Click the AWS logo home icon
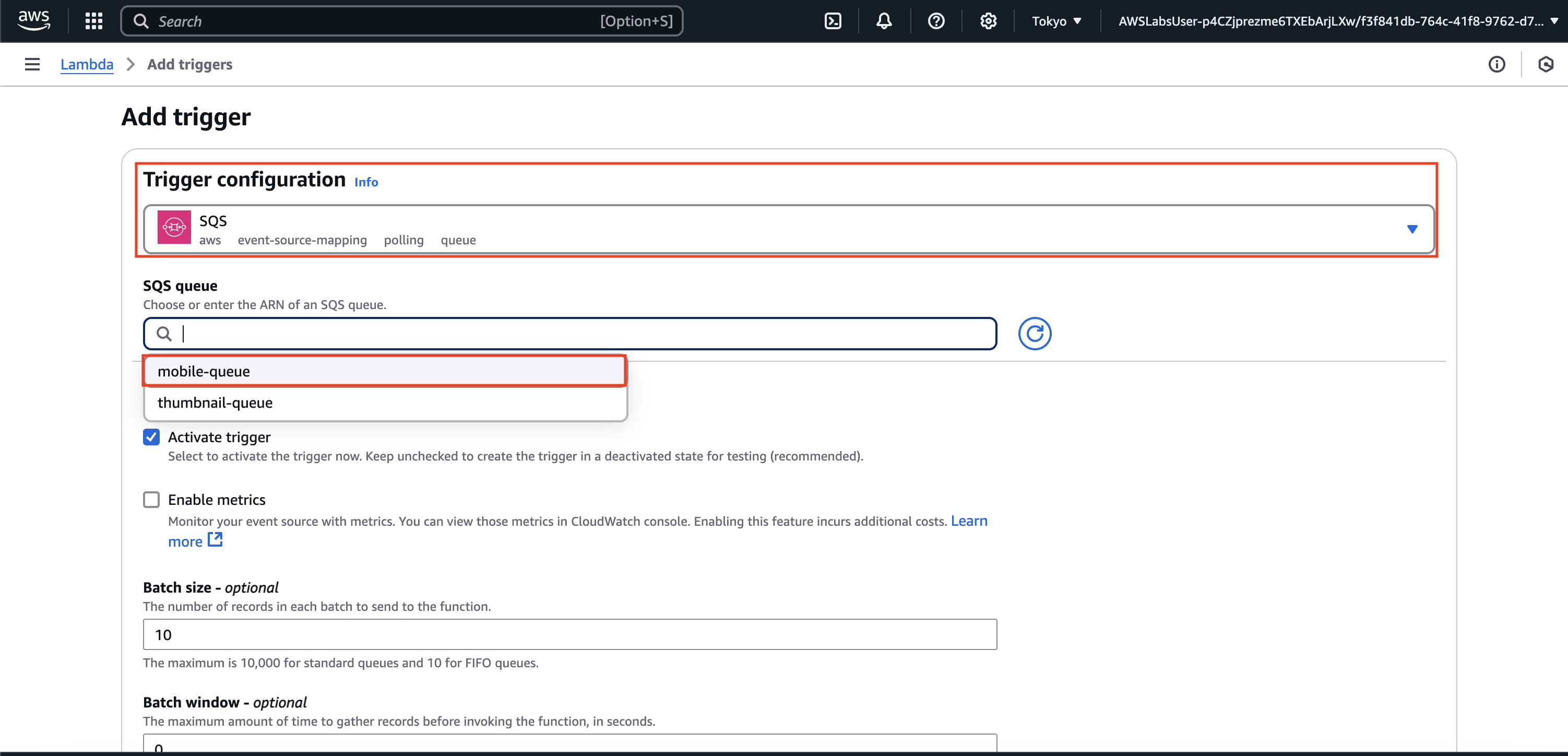 (x=33, y=20)
